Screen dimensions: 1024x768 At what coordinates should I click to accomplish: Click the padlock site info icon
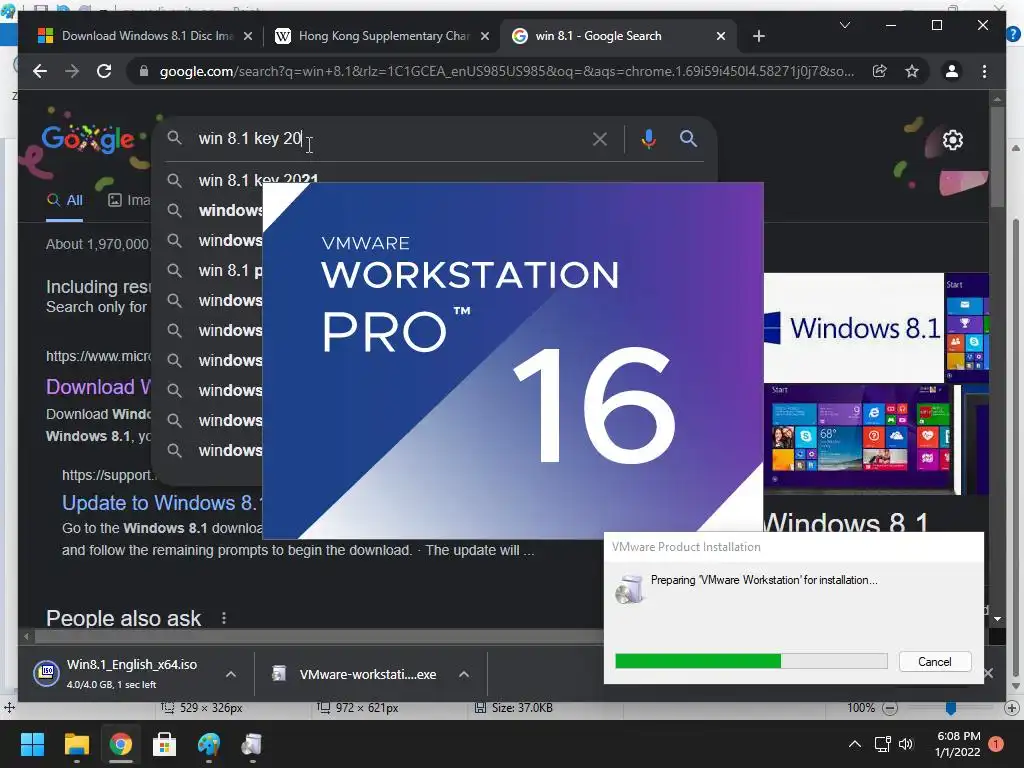point(144,71)
